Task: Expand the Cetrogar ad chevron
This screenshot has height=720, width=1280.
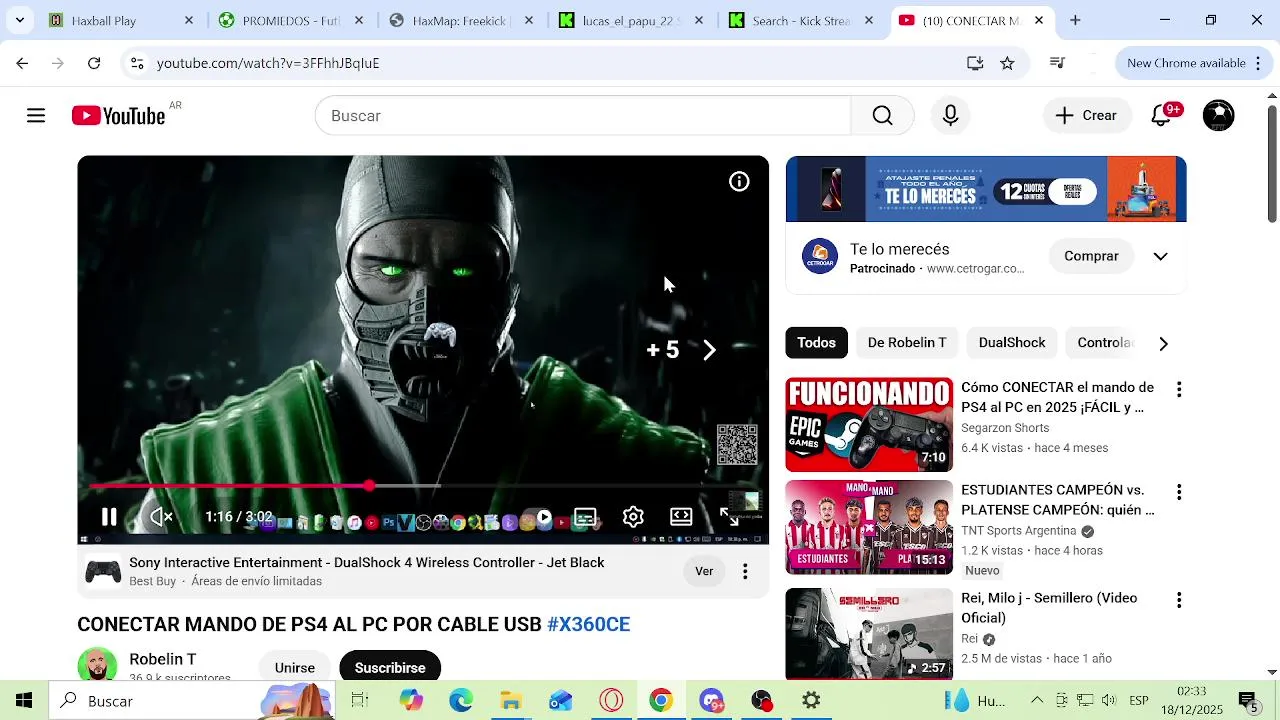Action: pyautogui.click(x=1160, y=257)
